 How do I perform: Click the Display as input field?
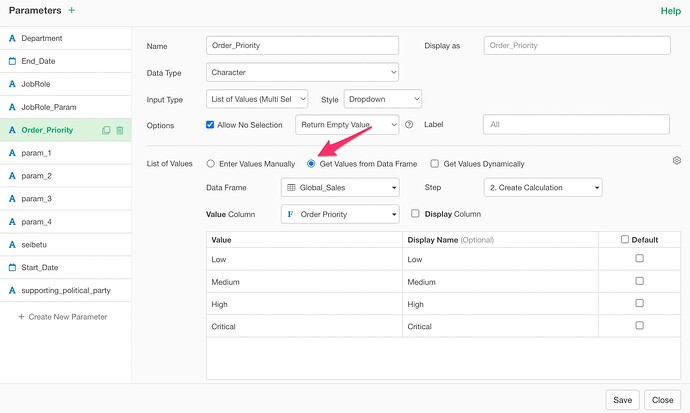(x=577, y=45)
